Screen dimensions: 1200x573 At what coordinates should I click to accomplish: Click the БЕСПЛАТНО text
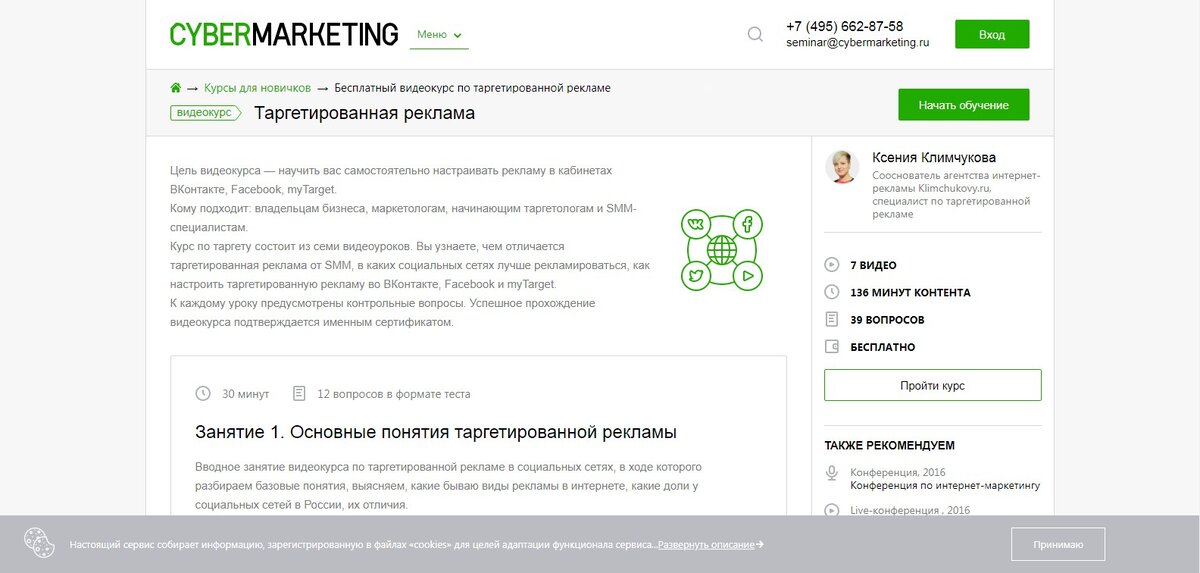tap(883, 348)
